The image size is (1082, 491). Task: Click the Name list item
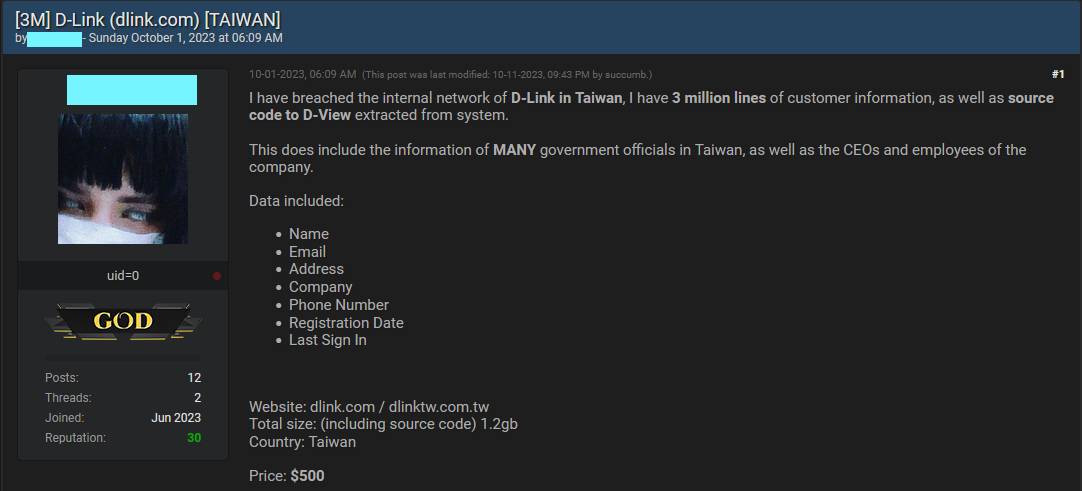[308, 234]
